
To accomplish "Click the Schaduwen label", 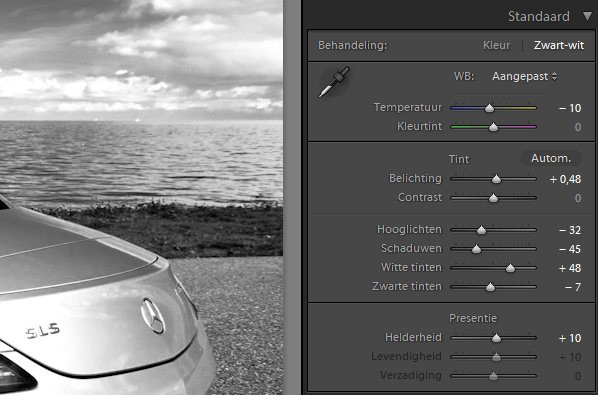I will click(411, 249).
